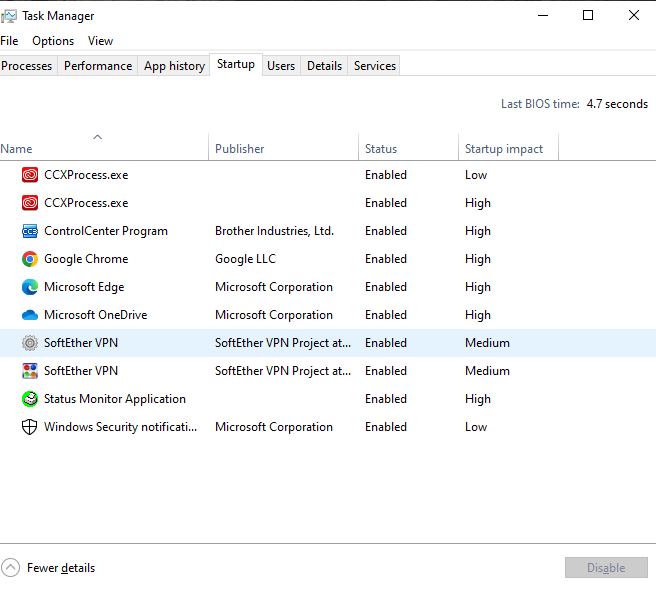Click the Low impact value in the Windows Security row
The width and height of the screenshot is (656, 592).
click(x=476, y=427)
